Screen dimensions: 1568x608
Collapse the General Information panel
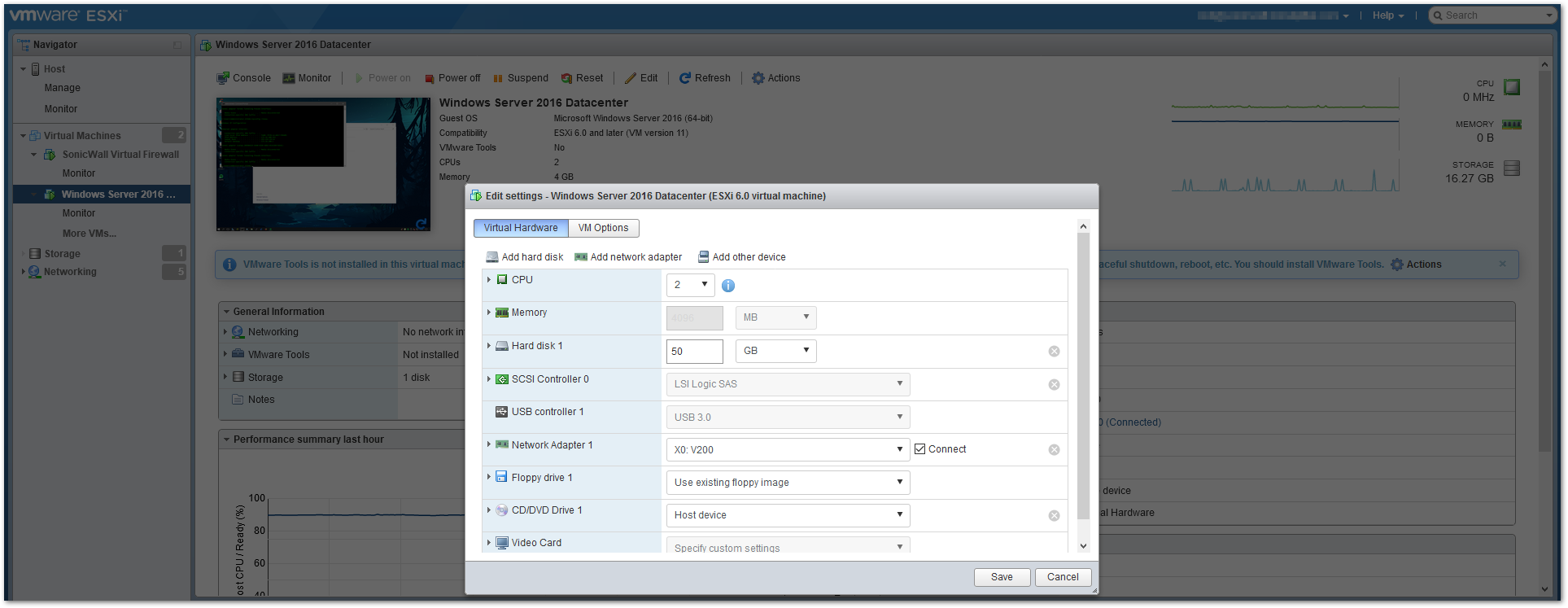226,312
